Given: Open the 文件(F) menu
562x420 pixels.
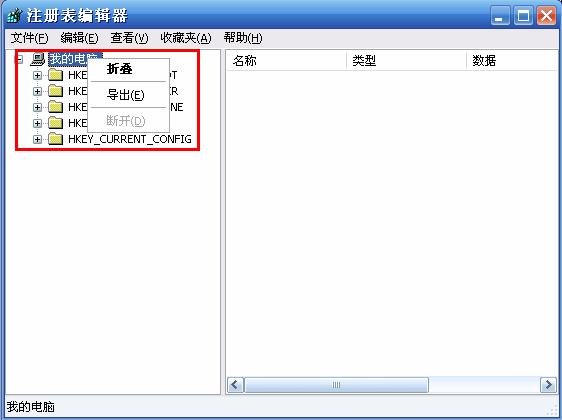Looking at the screenshot, I should tap(29, 38).
